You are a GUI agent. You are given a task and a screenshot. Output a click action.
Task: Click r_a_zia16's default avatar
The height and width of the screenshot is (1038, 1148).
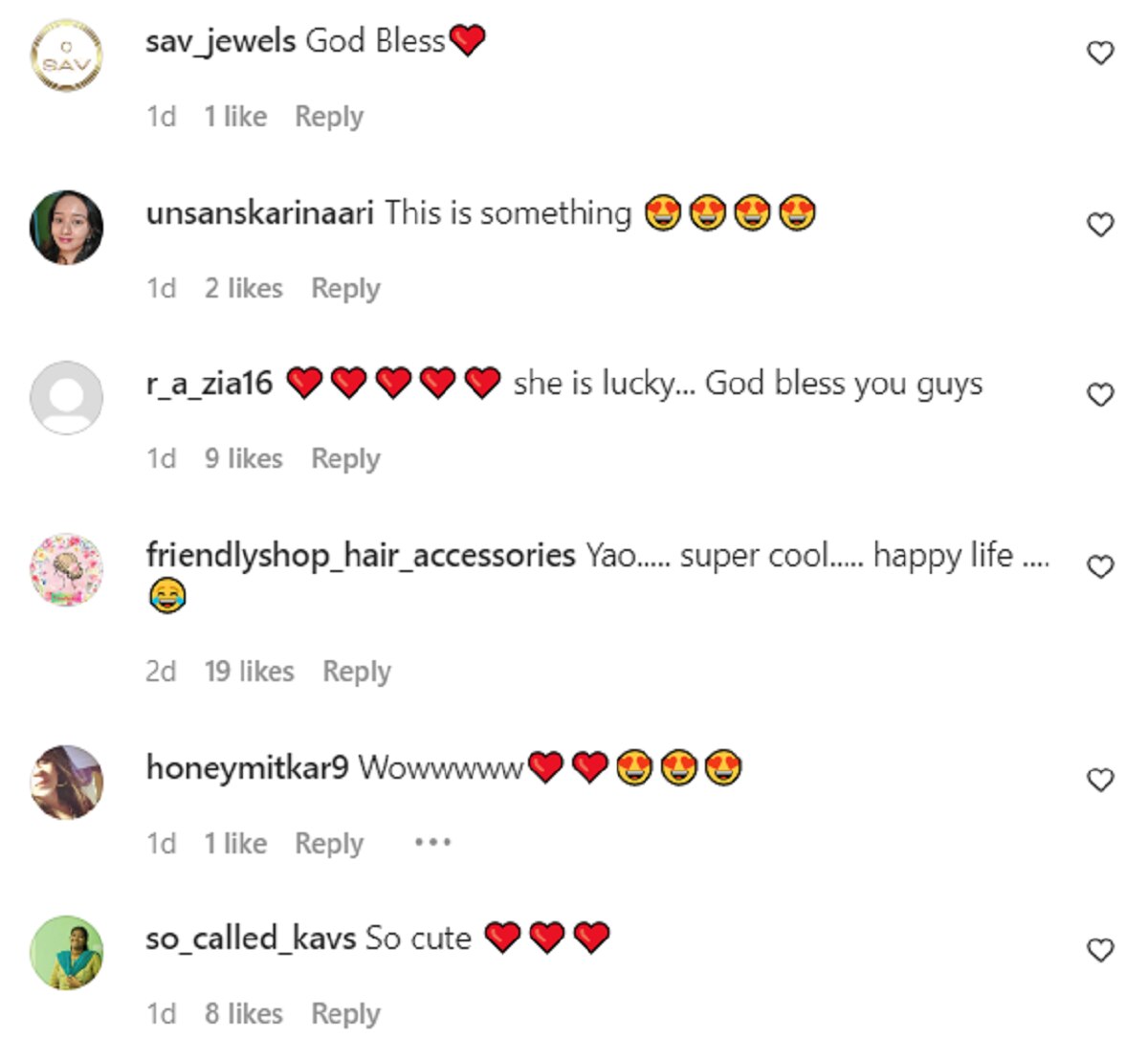[x=67, y=398]
